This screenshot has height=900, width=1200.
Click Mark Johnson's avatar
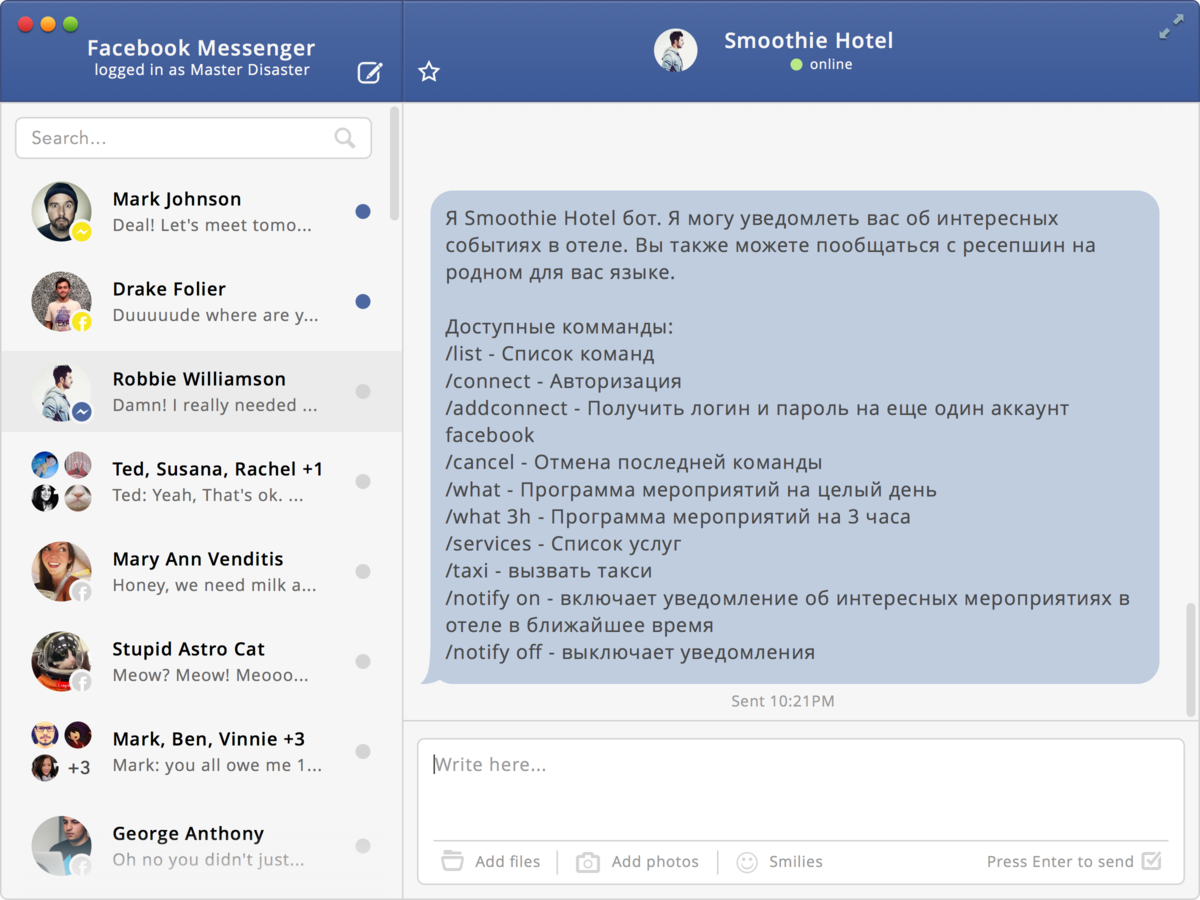click(x=61, y=211)
